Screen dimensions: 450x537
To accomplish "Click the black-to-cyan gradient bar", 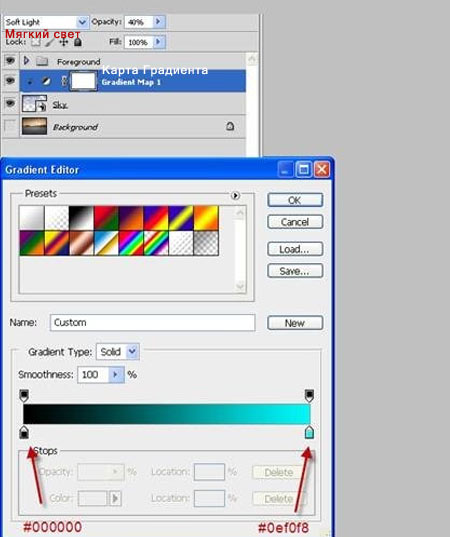I will point(167,414).
